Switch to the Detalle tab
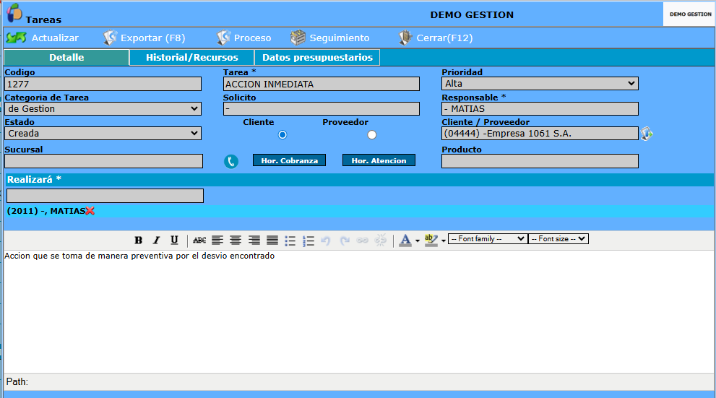The image size is (716, 398). (67, 58)
